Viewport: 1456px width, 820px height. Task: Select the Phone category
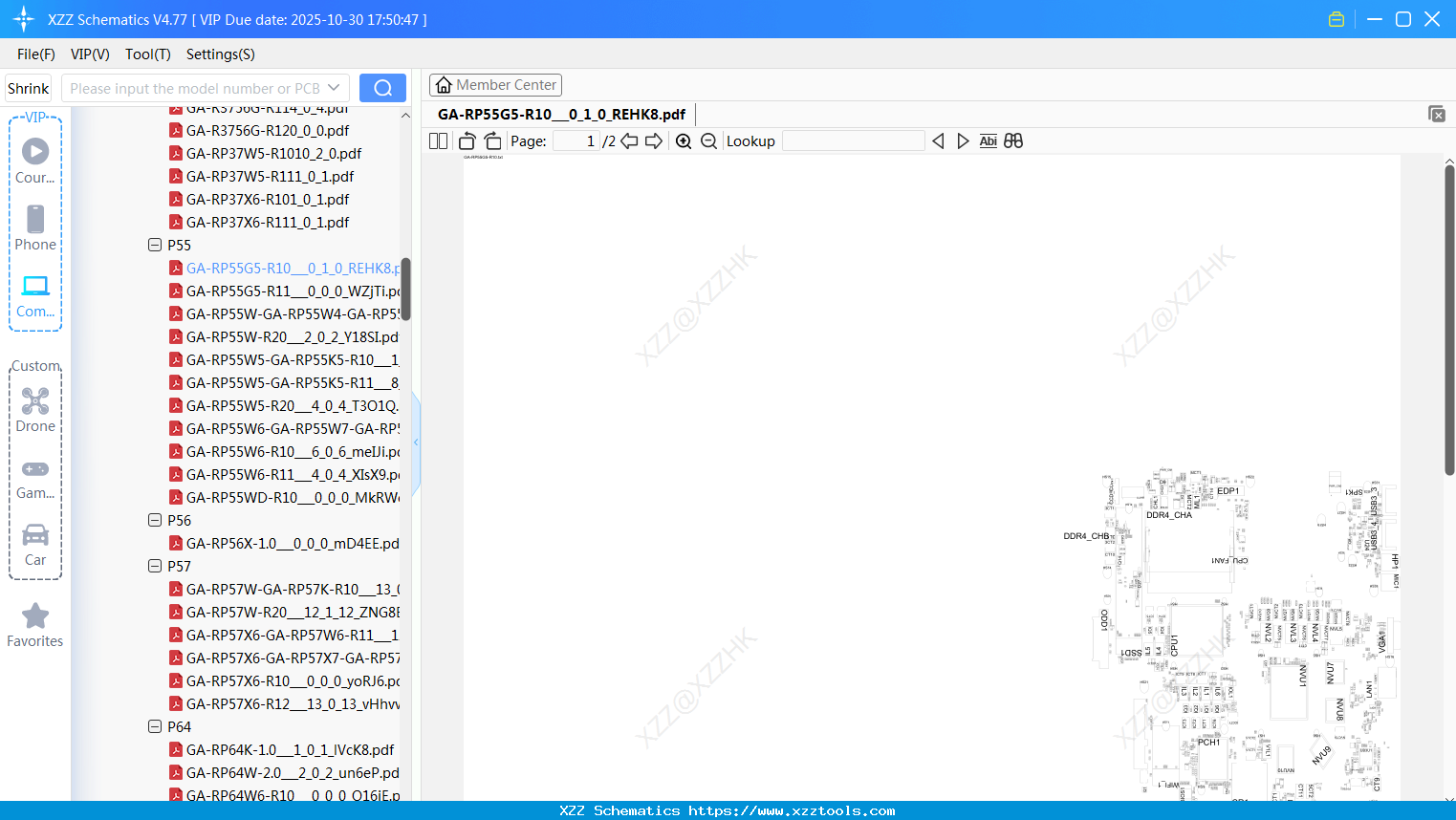pyautogui.click(x=35, y=227)
